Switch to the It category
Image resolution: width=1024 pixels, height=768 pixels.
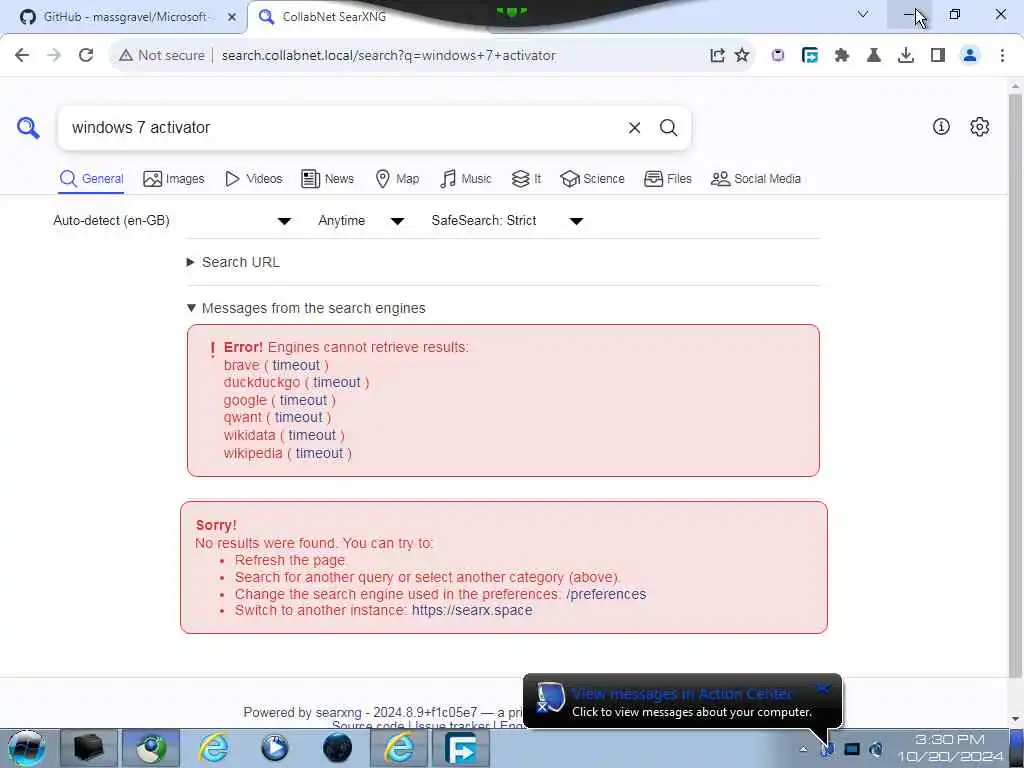point(526,179)
